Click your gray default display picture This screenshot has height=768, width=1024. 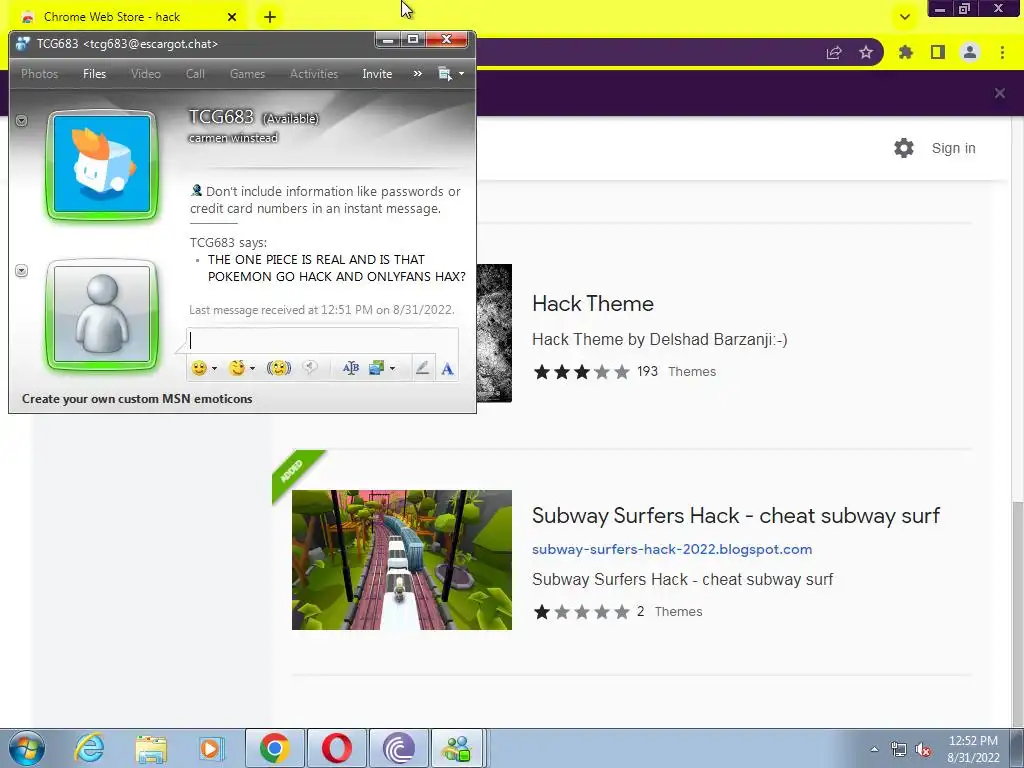click(x=102, y=315)
